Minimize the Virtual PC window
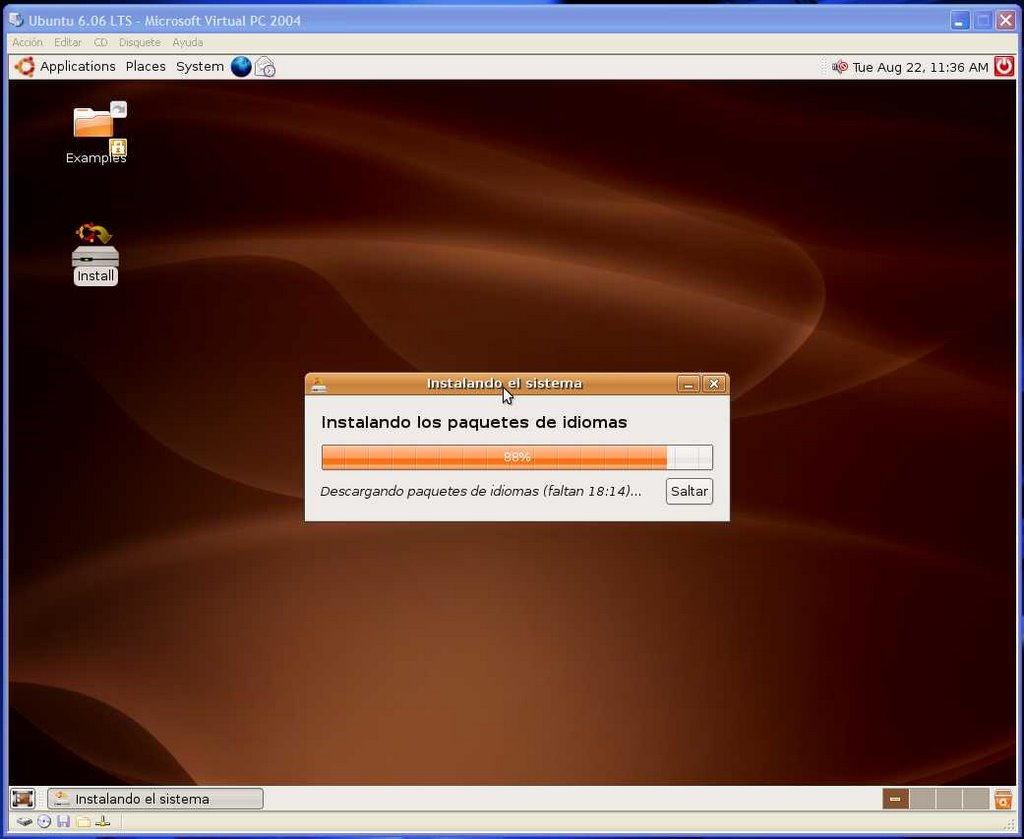Image resolution: width=1024 pixels, height=839 pixels. pyautogui.click(x=959, y=21)
